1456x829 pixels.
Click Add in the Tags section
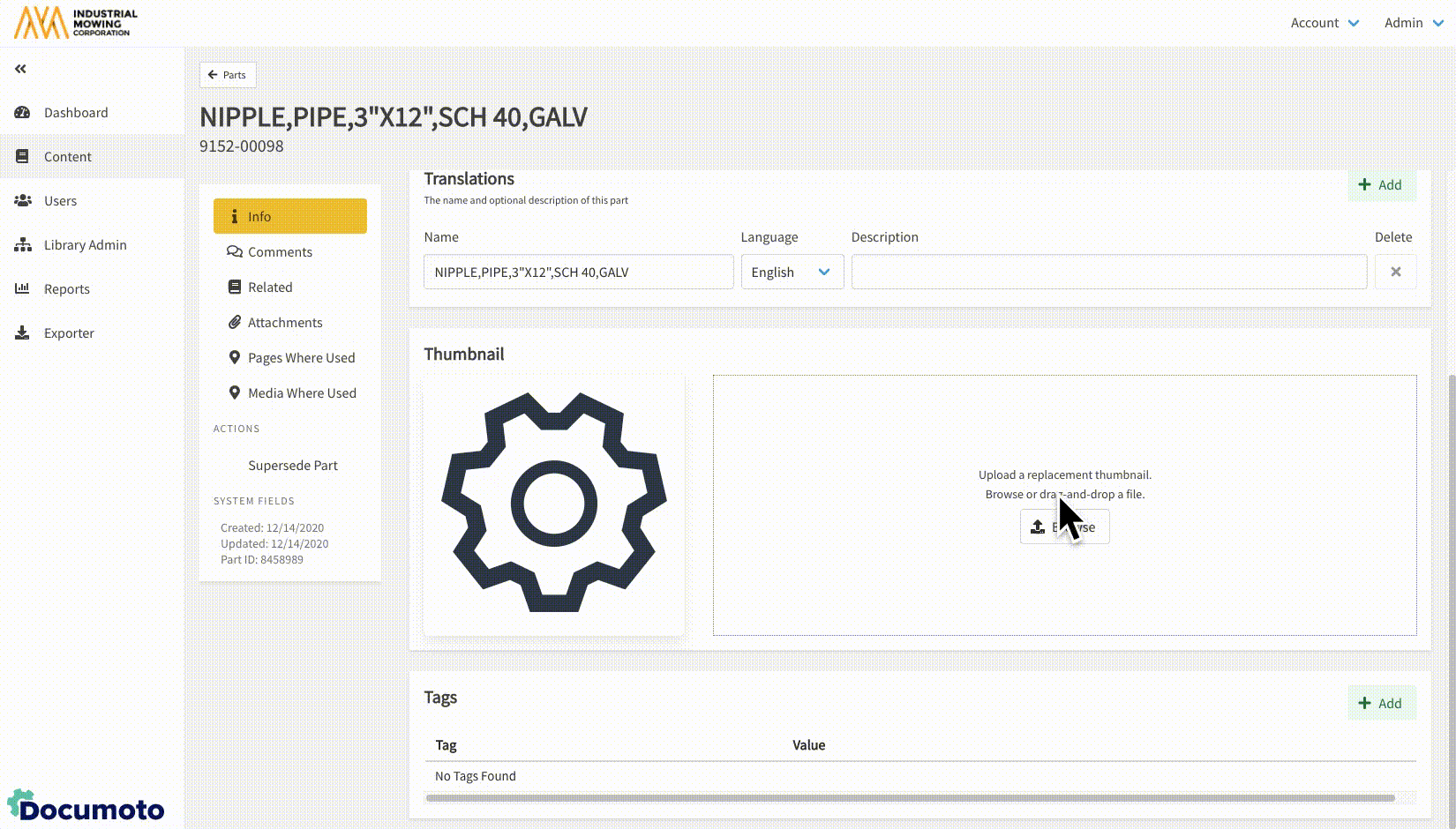[1381, 703]
